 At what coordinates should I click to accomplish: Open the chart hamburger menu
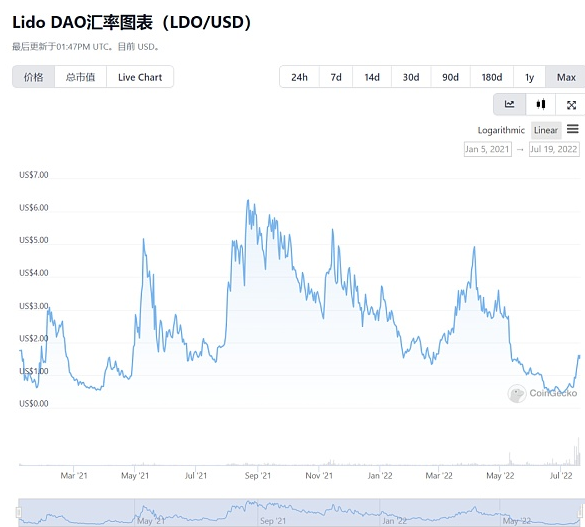pos(573,129)
